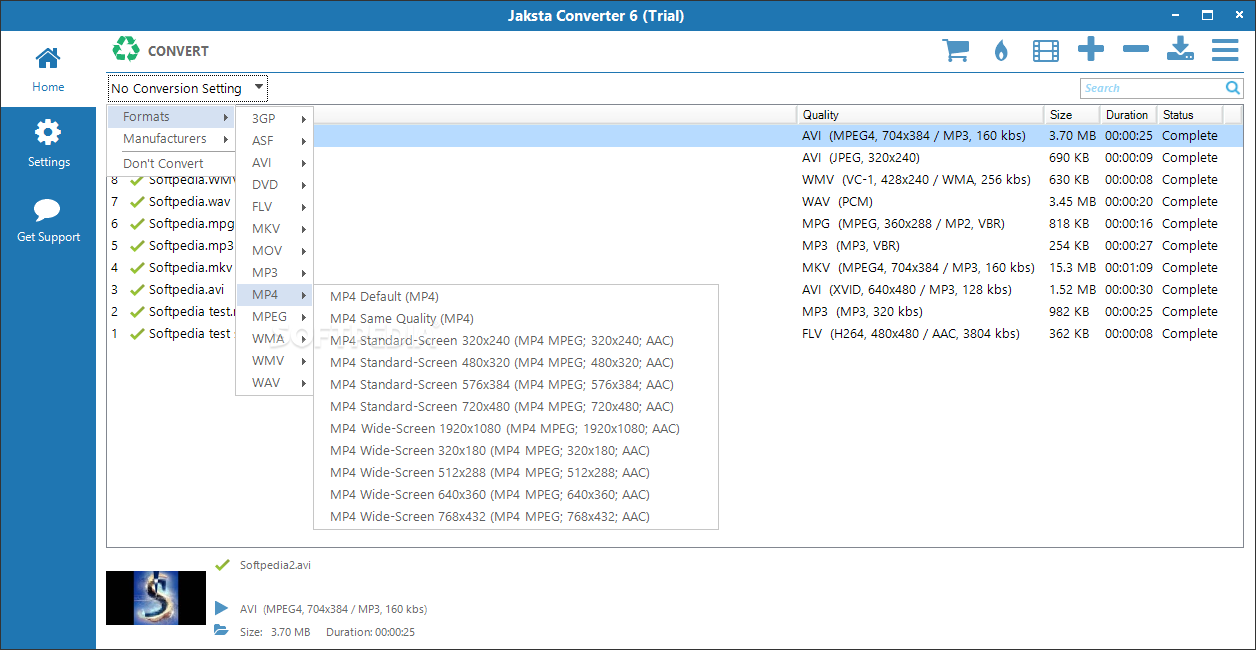The image size is (1256, 650).
Task: Click the green check beside Softpedia.wav
Action: coord(137,202)
